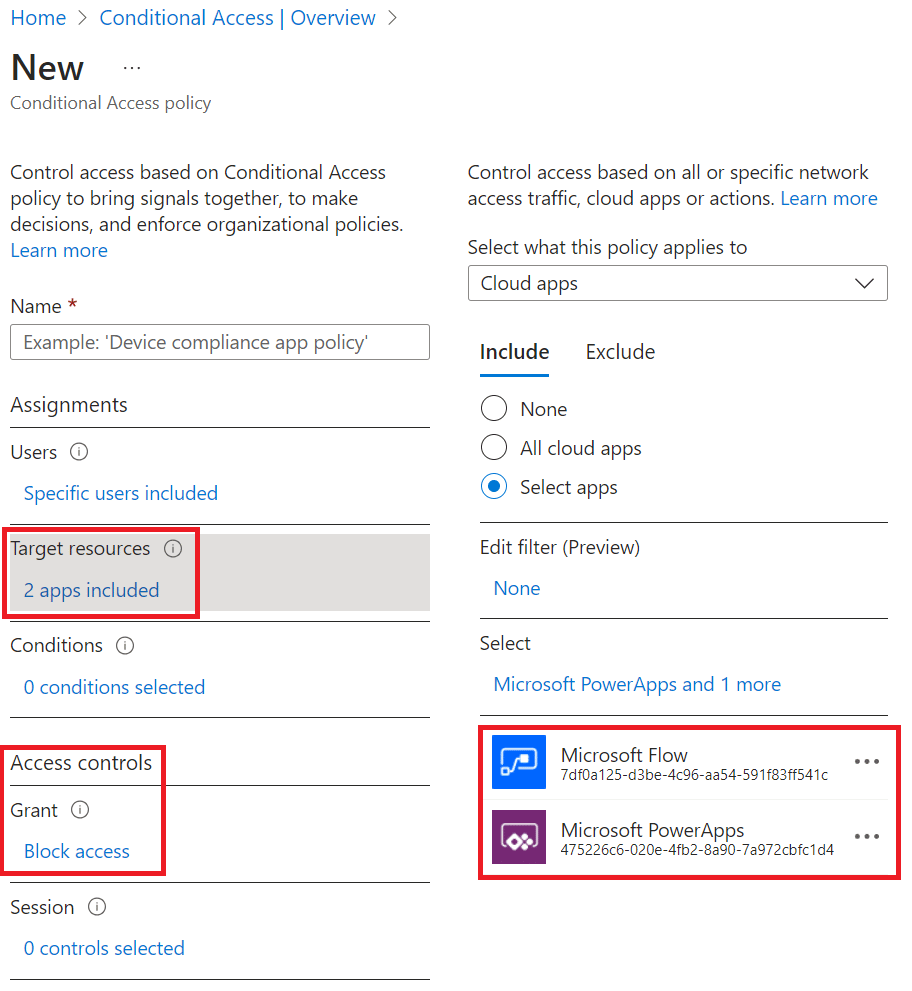Click the Edit filter (Preview) label
Screen dimensions: 912x991
[560, 547]
